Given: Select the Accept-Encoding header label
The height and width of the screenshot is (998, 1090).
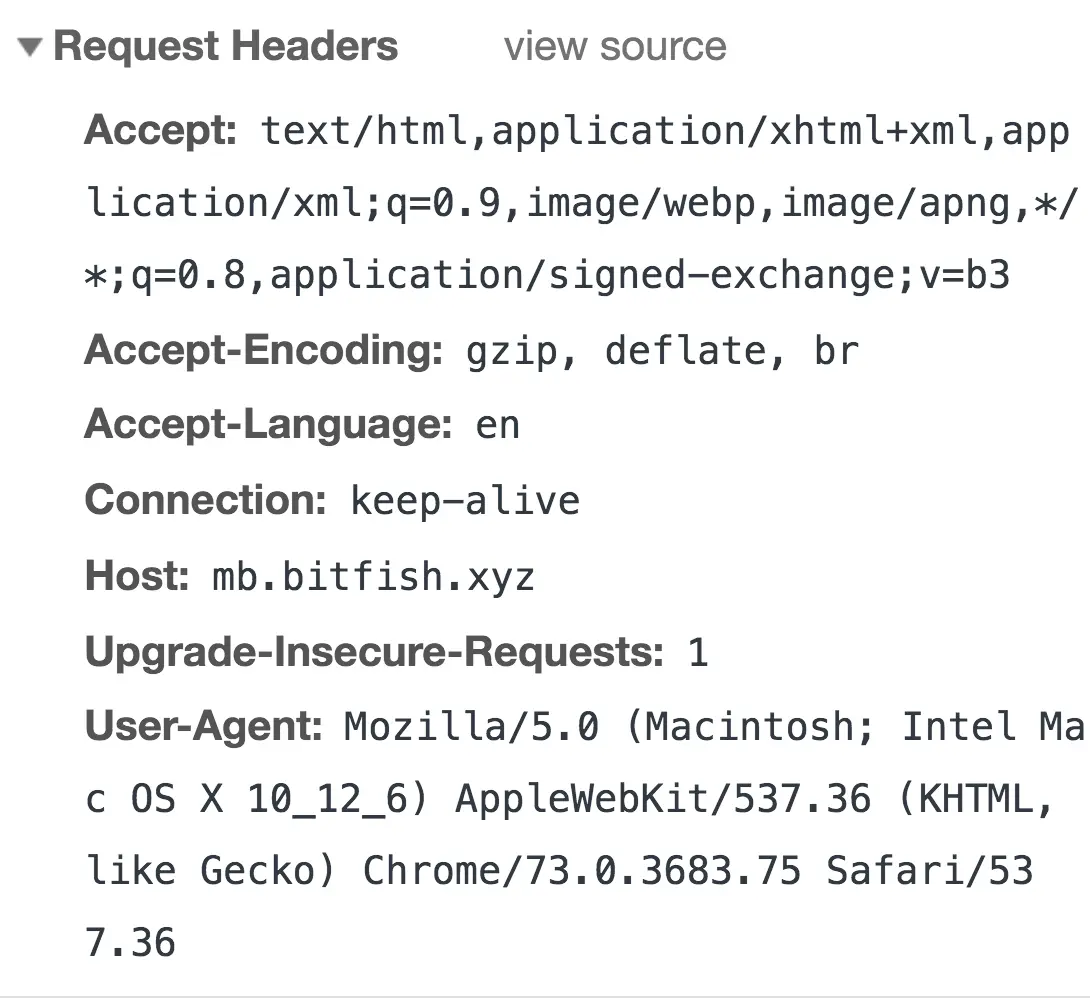Looking at the screenshot, I should point(264,351).
